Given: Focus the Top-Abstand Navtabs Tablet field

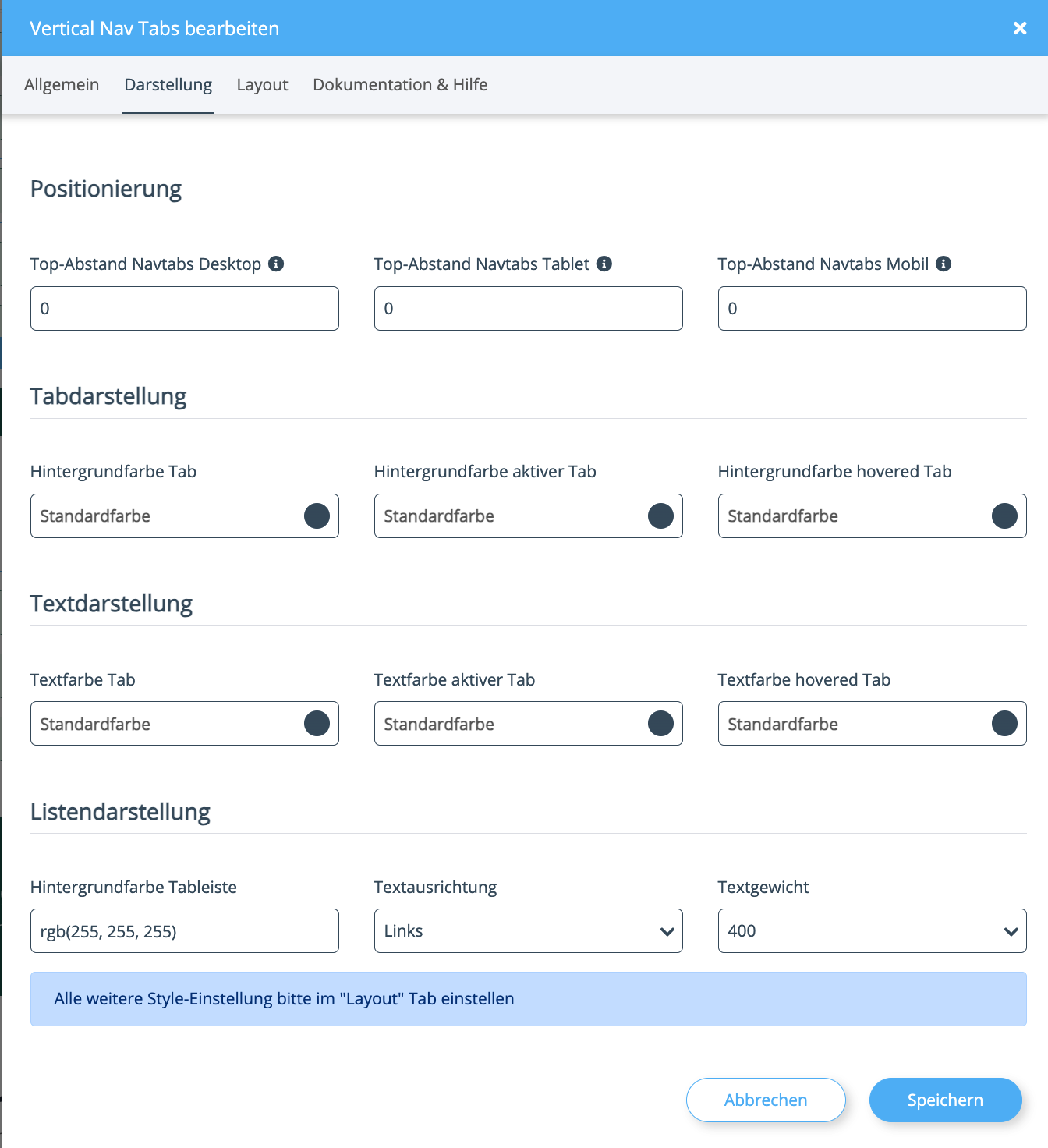Looking at the screenshot, I should coord(528,308).
